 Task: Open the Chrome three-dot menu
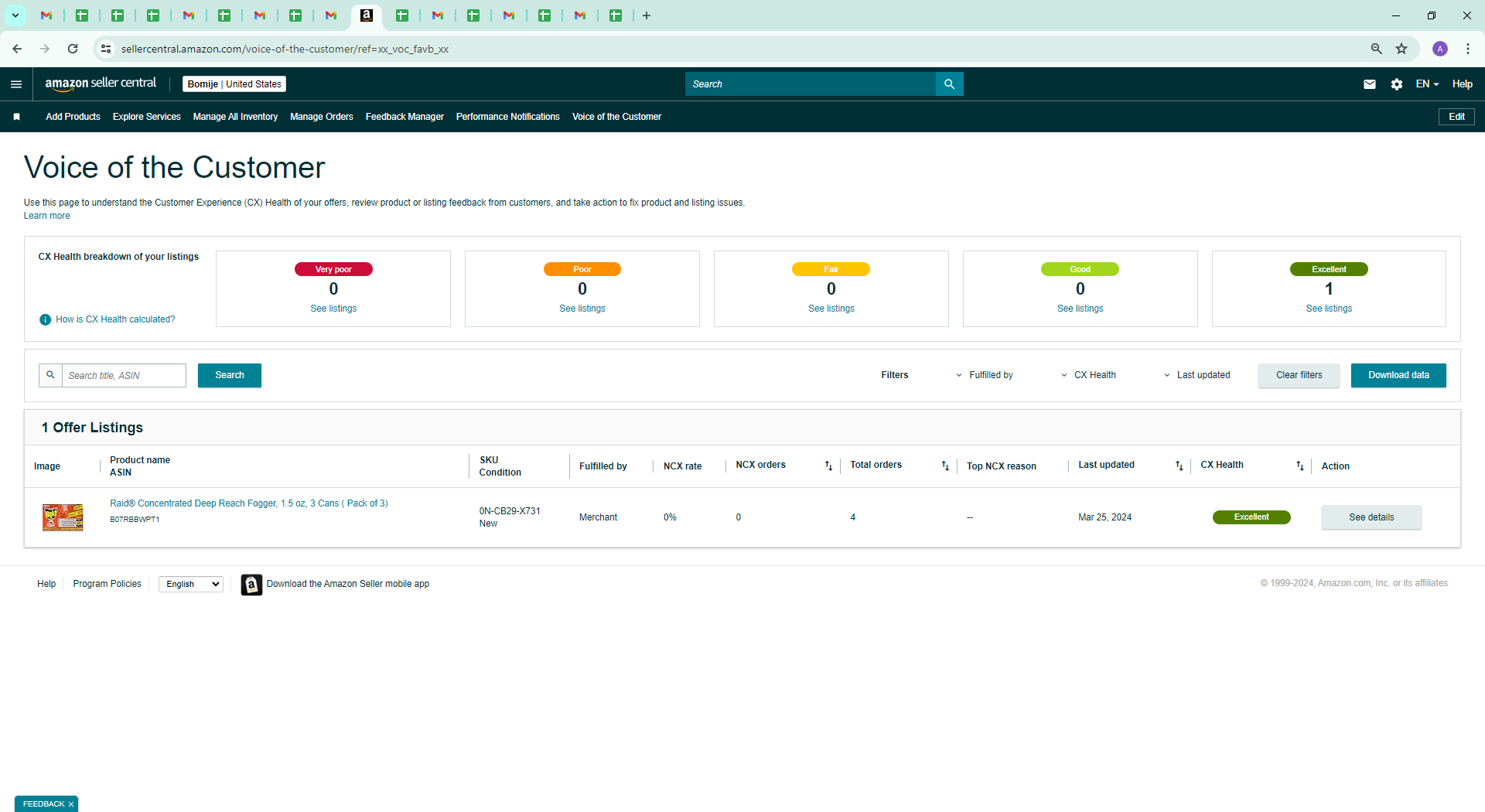(x=1468, y=49)
